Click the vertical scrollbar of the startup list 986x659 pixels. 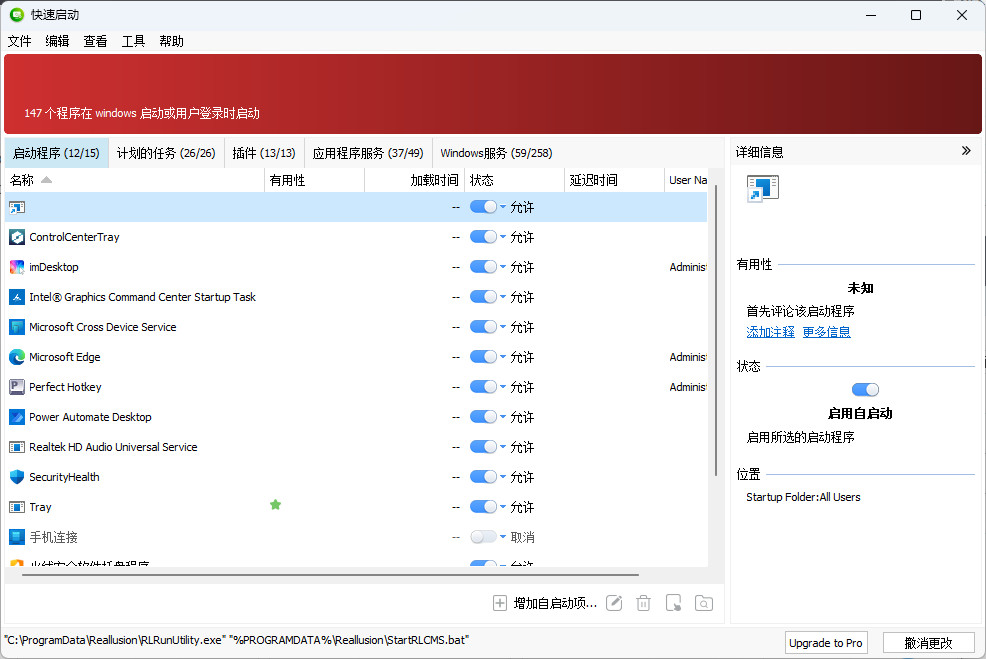point(716,330)
